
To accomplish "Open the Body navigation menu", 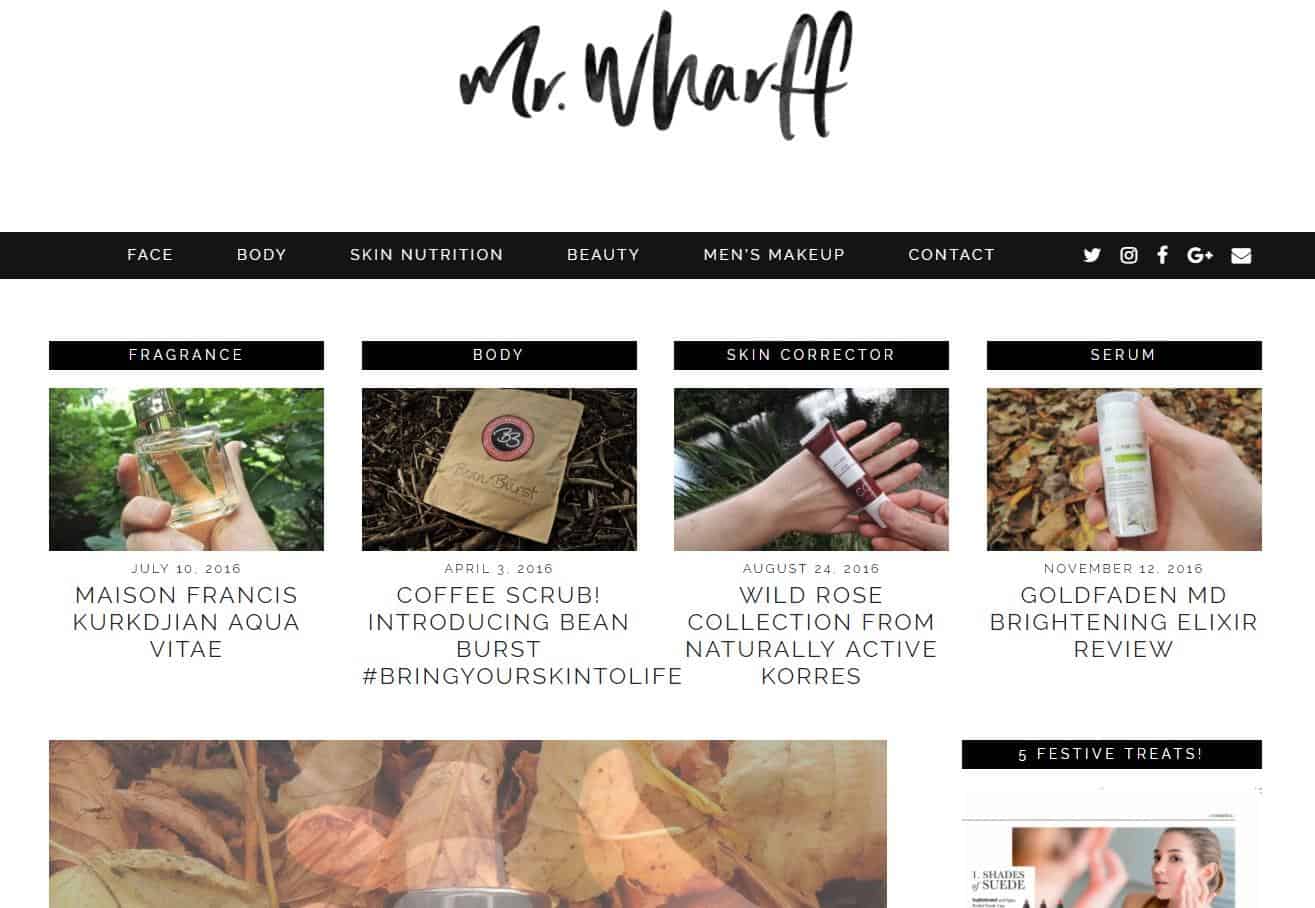I will (262, 255).
